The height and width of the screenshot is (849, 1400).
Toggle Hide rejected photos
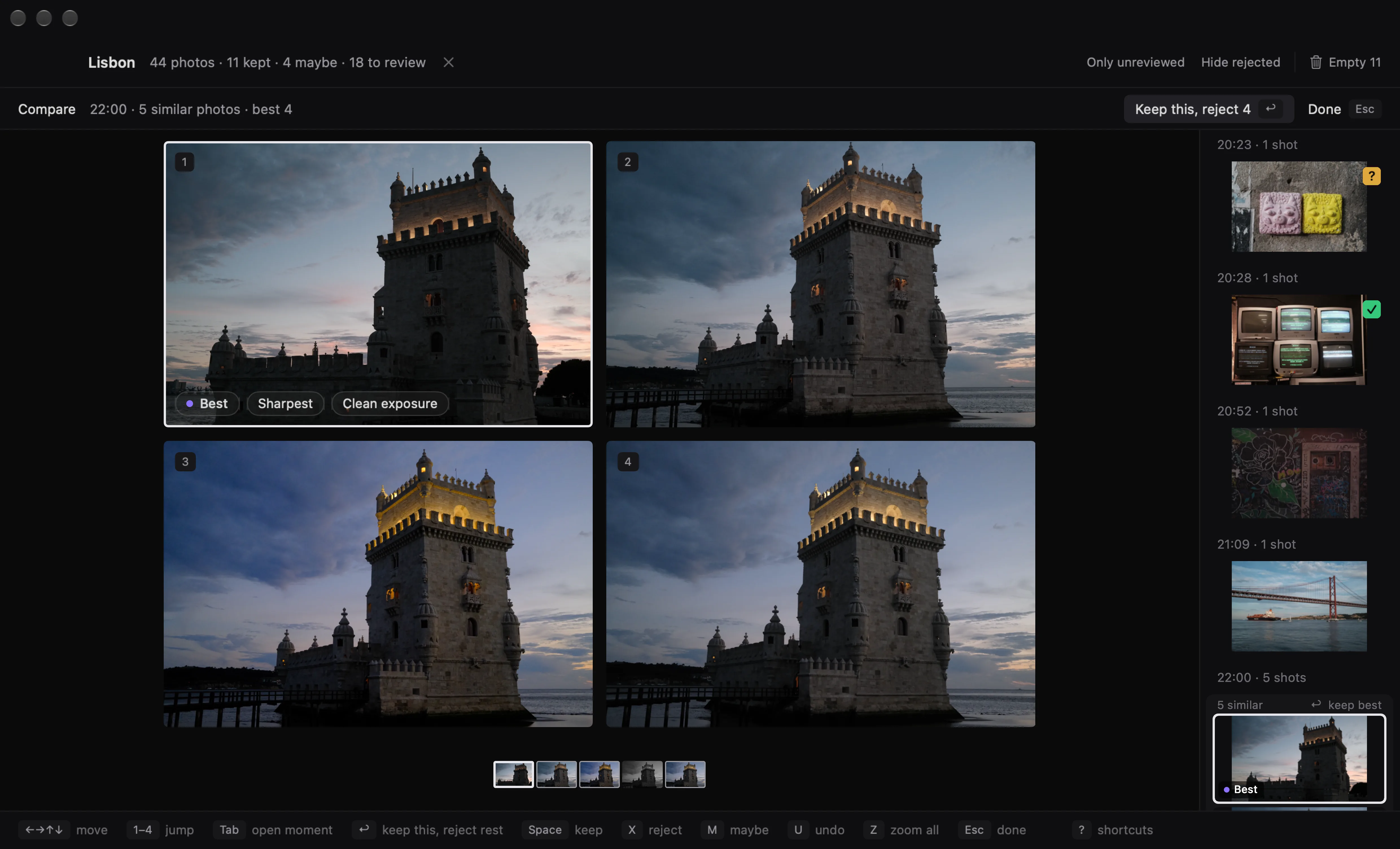[x=1240, y=62]
